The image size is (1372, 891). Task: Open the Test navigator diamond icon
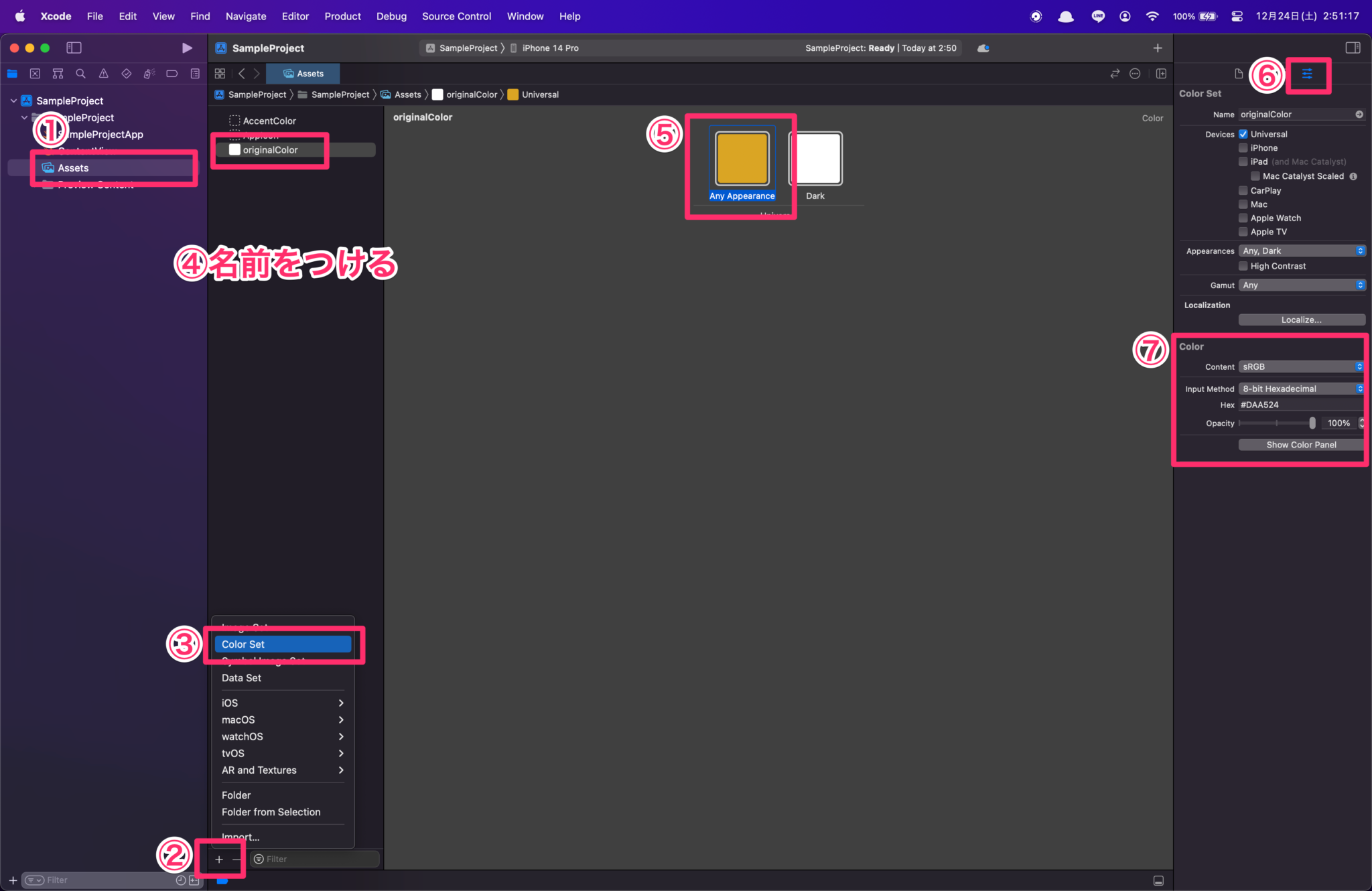point(127,74)
